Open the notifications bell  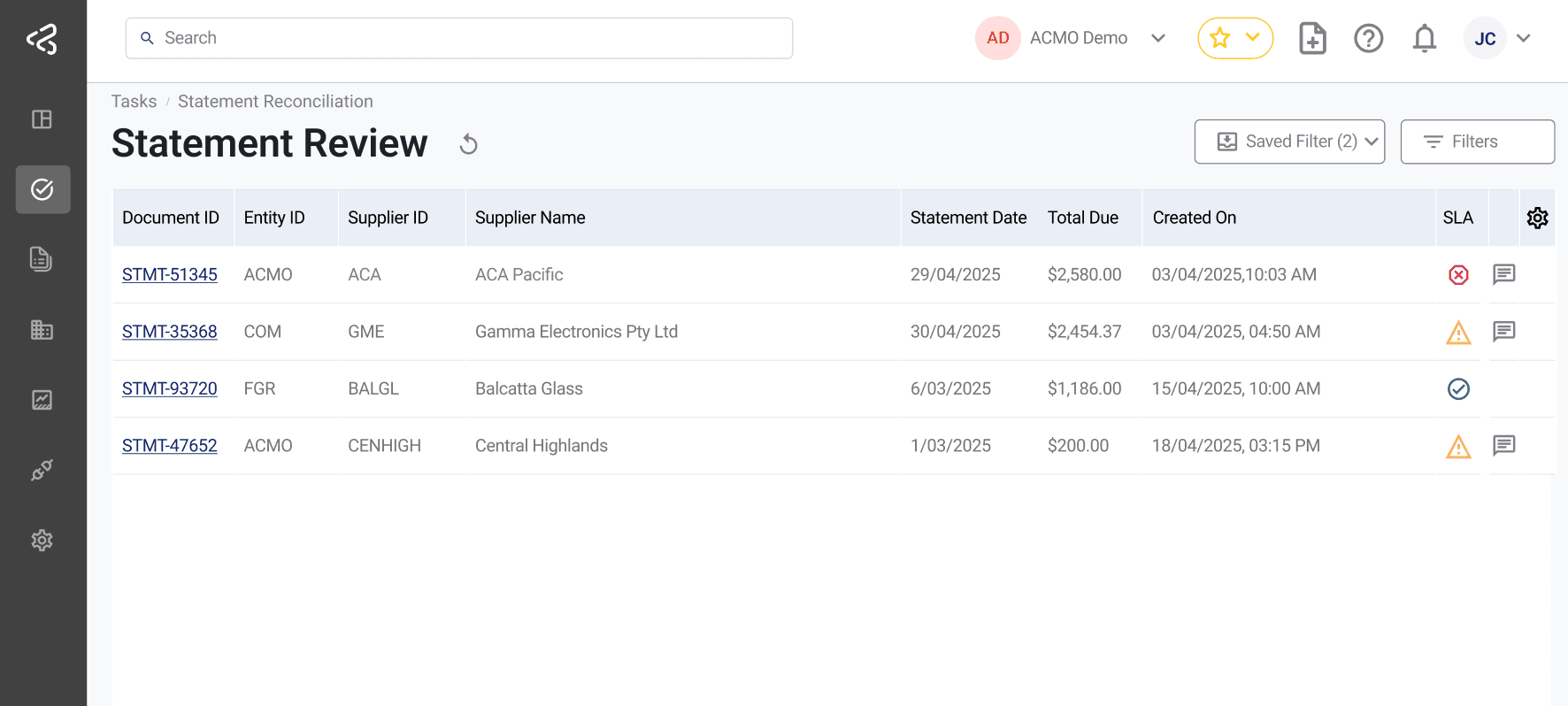pyautogui.click(x=1425, y=39)
